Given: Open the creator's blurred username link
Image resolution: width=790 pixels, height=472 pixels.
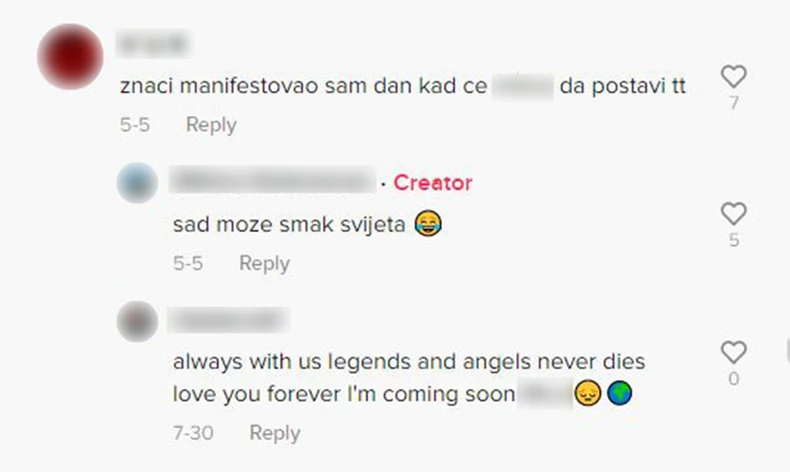Looking at the screenshot, I should coord(272,181).
